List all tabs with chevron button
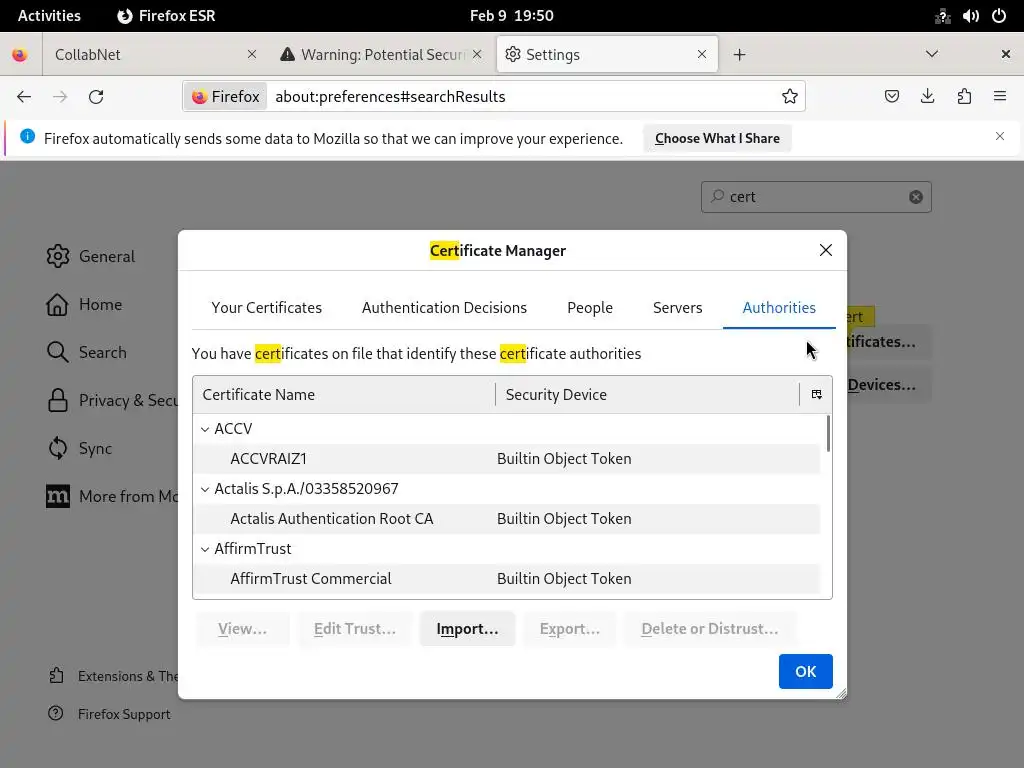The height and width of the screenshot is (768, 1024). 932,54
